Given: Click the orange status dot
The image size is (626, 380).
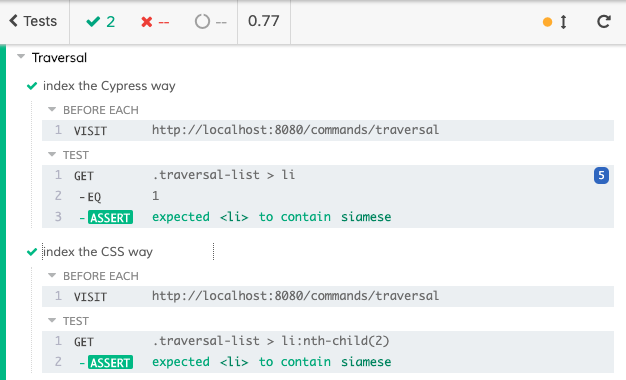Looking at the screenshot, I should click(547, 22).
